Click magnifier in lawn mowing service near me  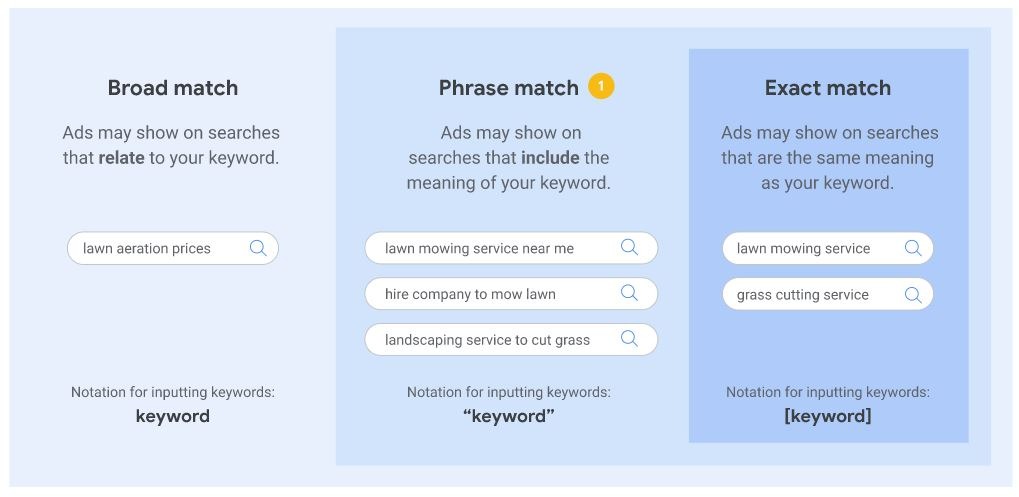pos(629,247)
